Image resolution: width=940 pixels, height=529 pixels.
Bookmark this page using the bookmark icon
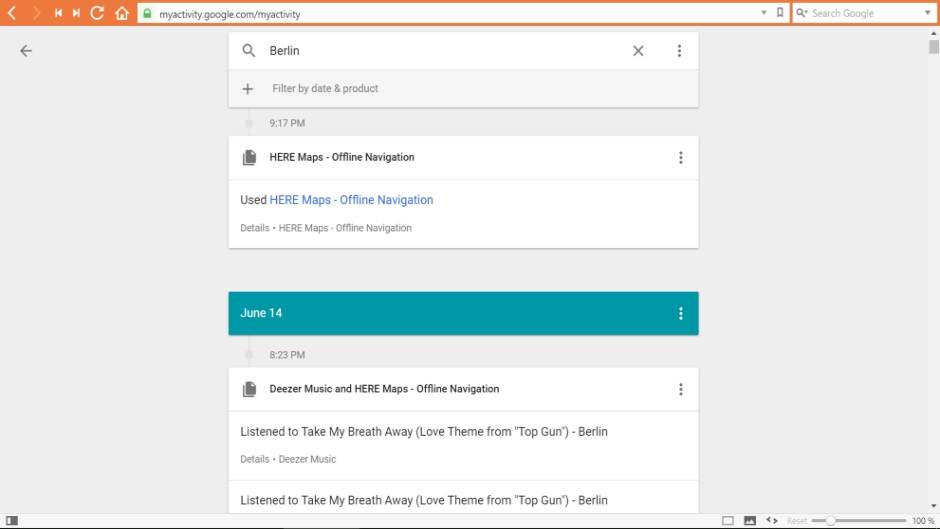click(779, 13)
